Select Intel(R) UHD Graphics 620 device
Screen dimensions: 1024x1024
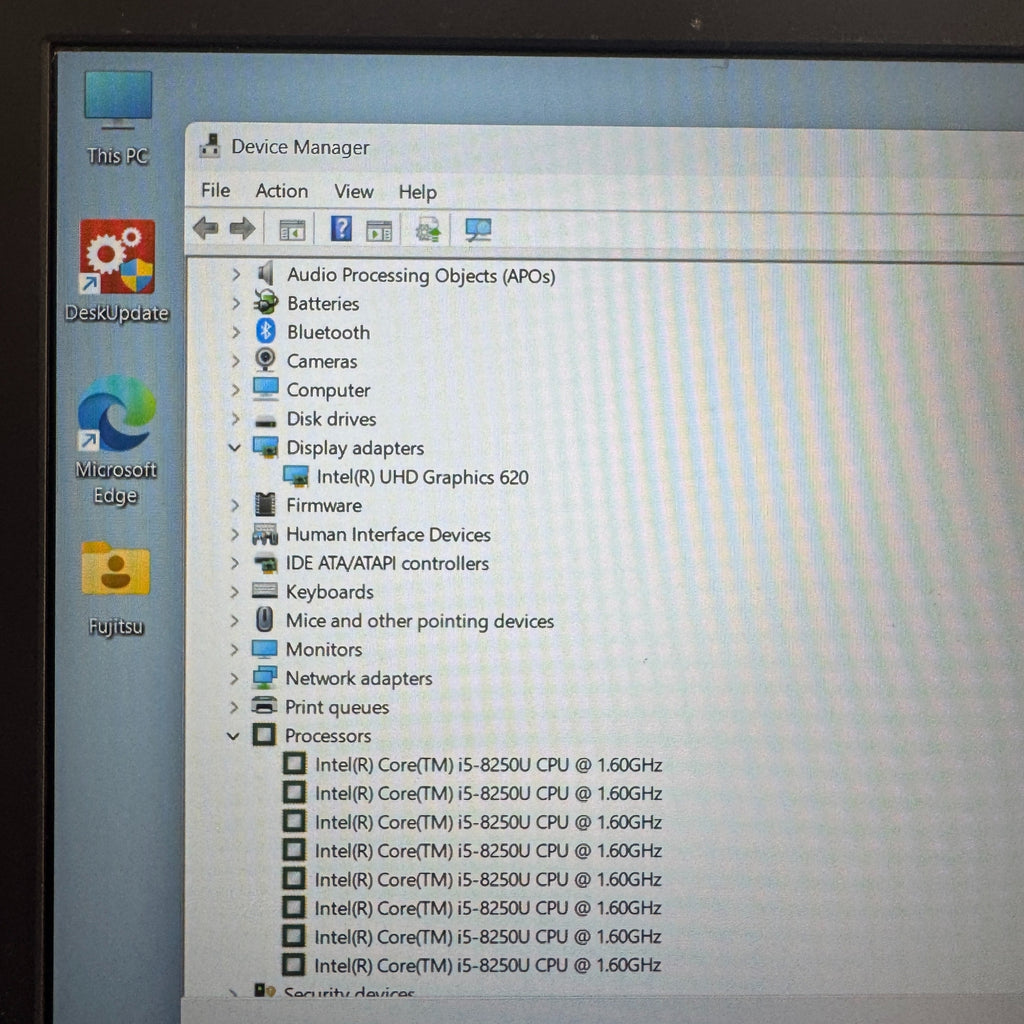(x=422, y=477)
